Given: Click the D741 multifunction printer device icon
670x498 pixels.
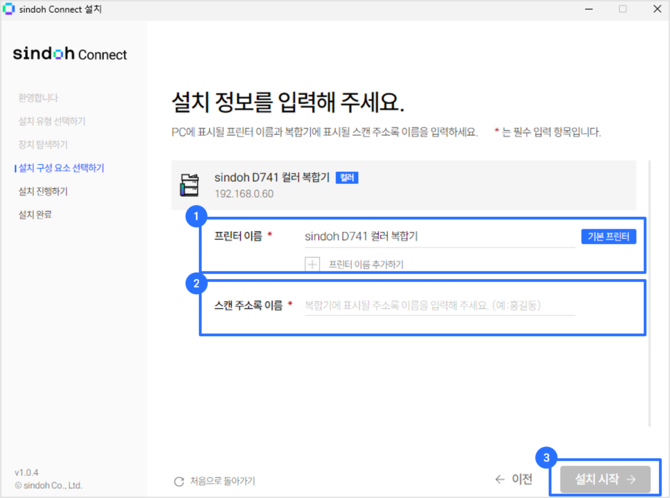Looking at the screenshot, I should pyautogui.click(x=189, y=185).
